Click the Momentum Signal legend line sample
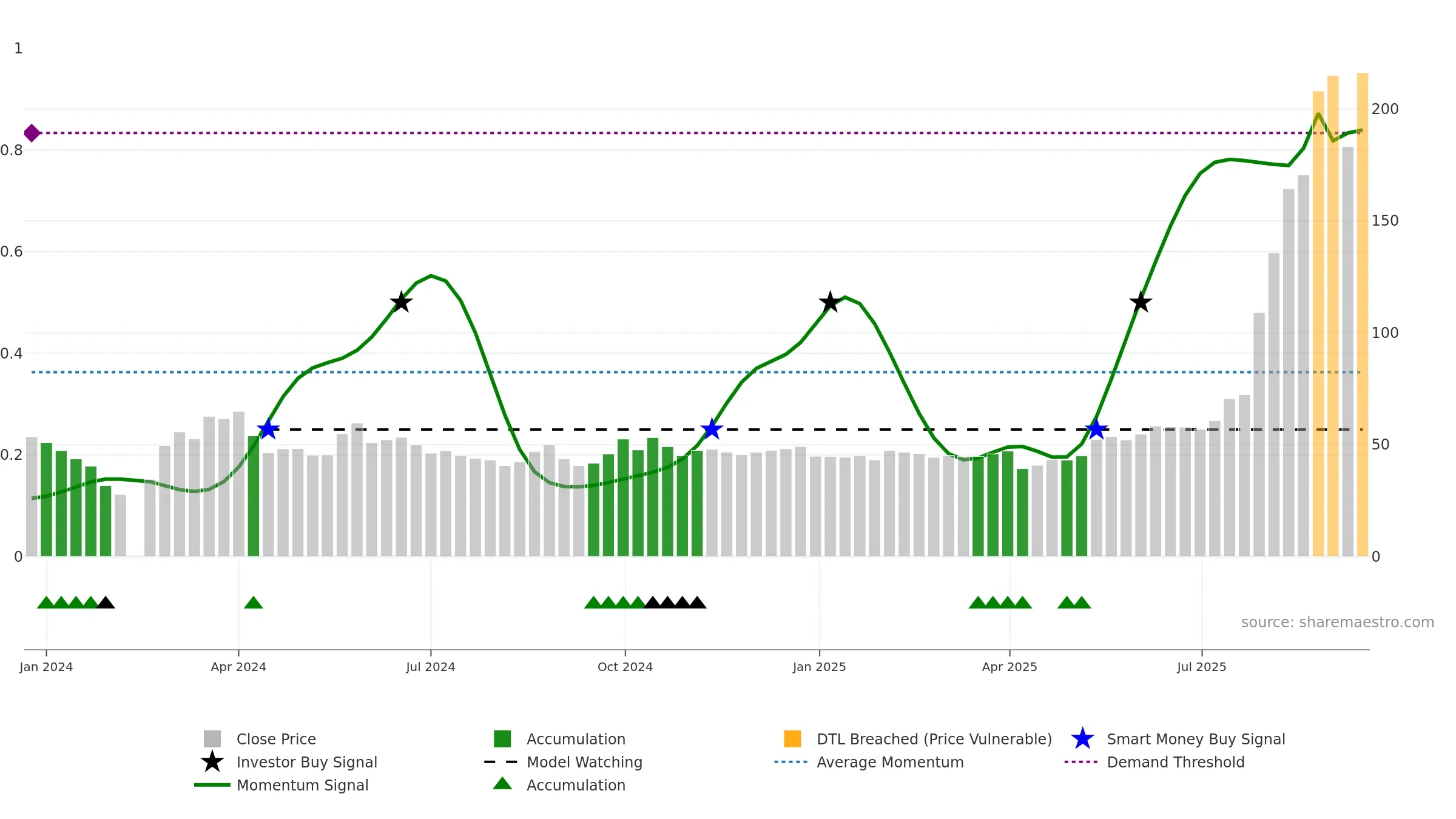This screenshot has height=819, width=1456. pyautogui.click(x=212, y=785)
